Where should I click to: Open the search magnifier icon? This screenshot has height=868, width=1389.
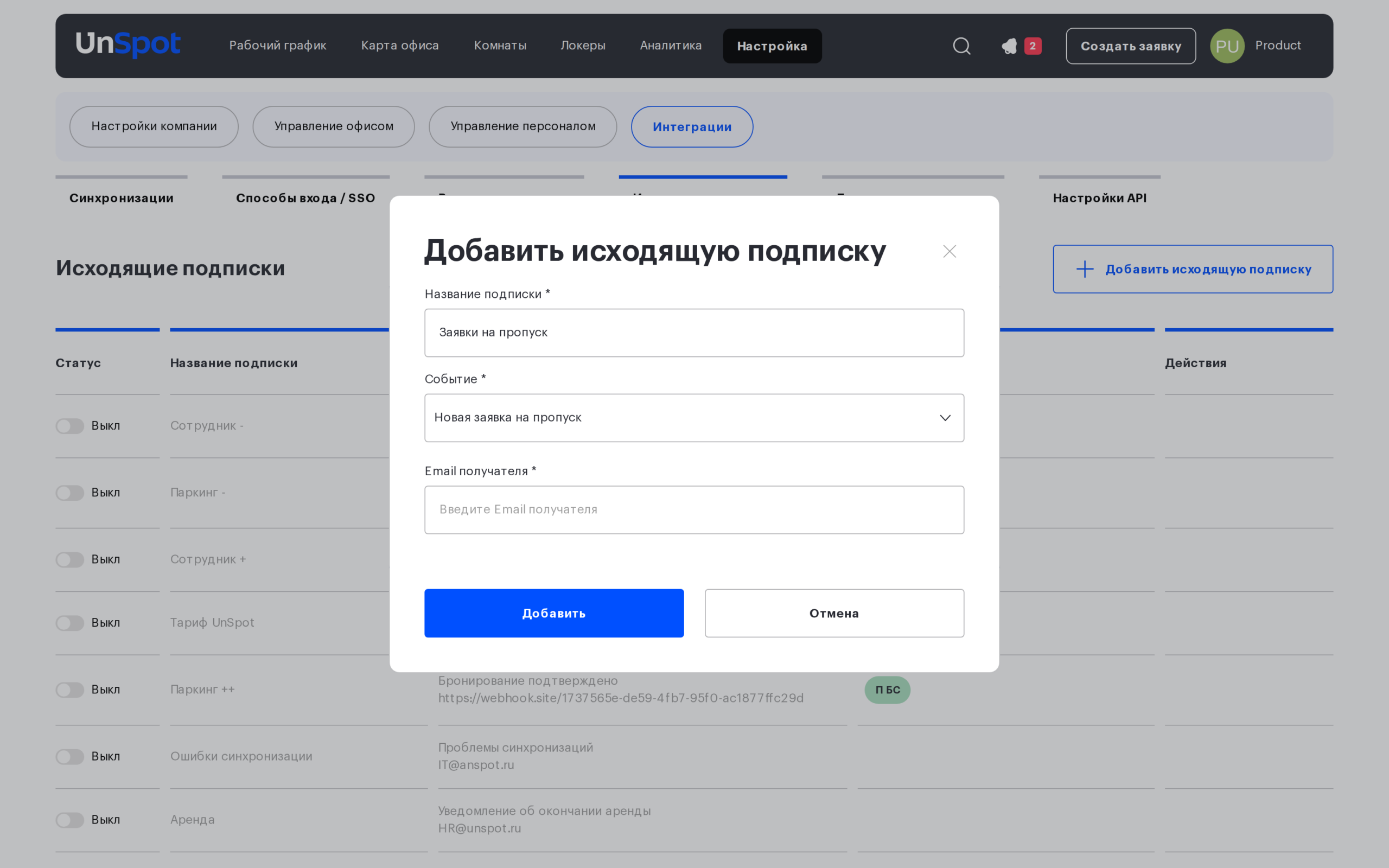point(961,46)
